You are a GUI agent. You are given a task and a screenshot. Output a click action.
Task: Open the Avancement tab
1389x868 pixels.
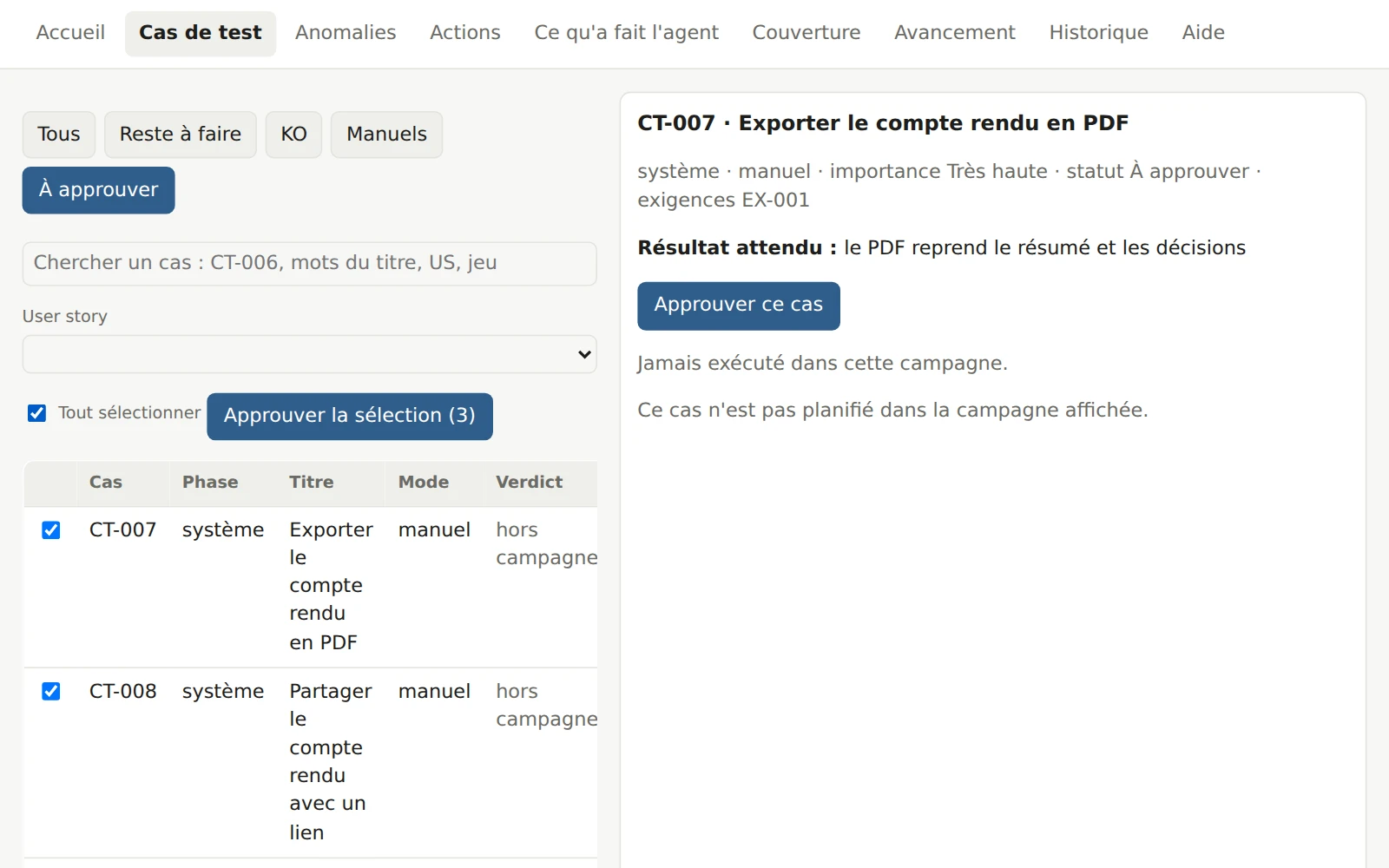point(955,33)
